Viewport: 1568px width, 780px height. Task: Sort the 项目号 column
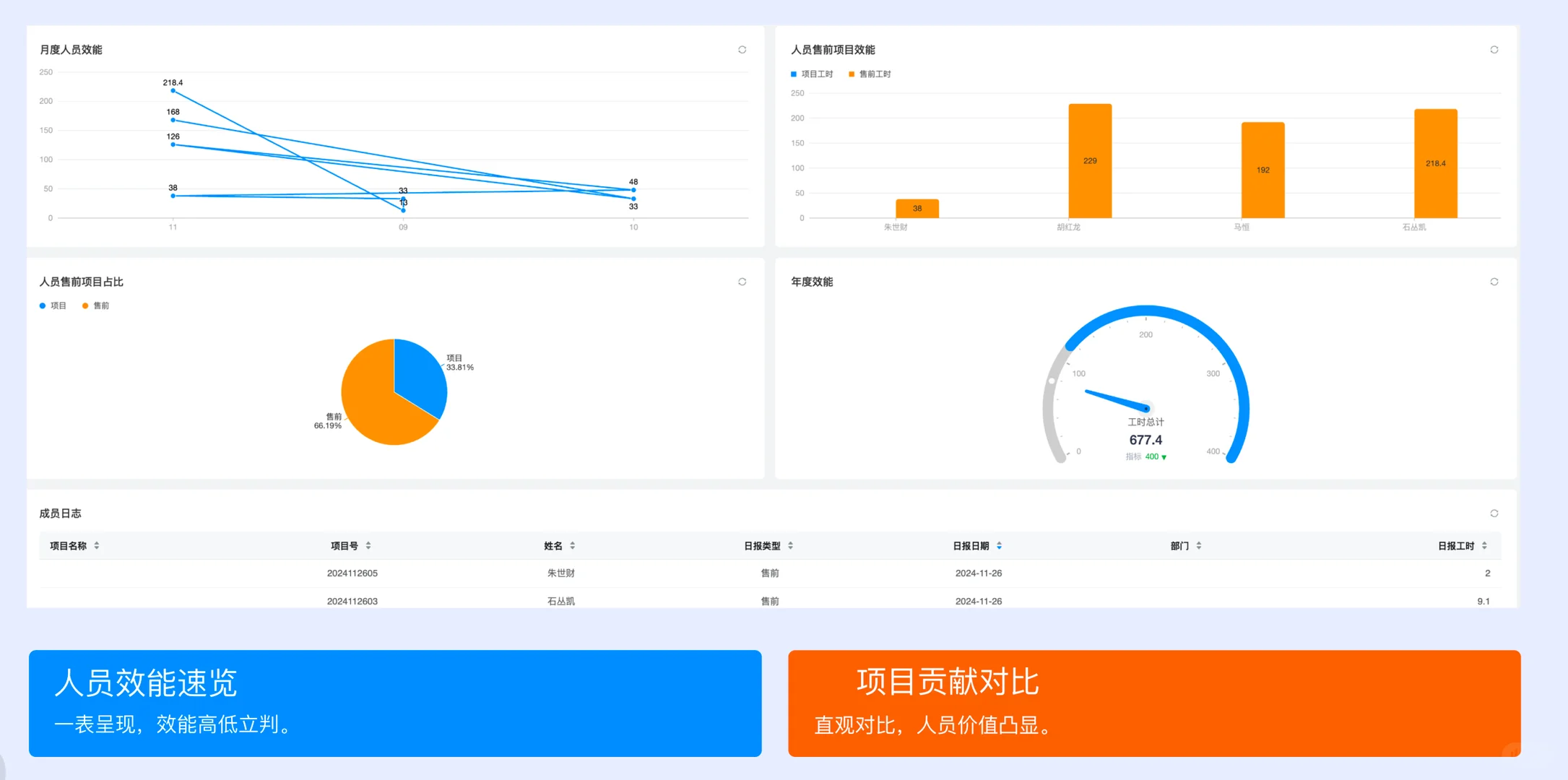click(368, 545)
